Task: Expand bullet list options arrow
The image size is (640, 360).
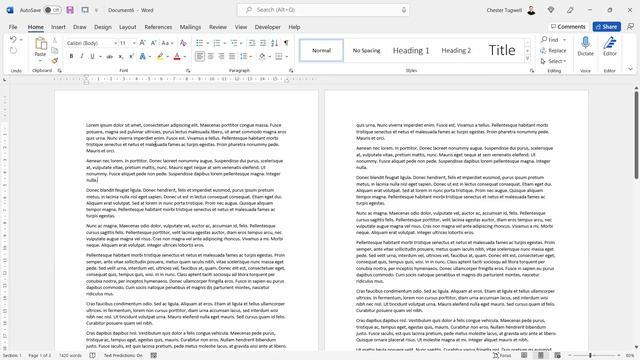Action: pyautogui.click(x=207, y=43)
